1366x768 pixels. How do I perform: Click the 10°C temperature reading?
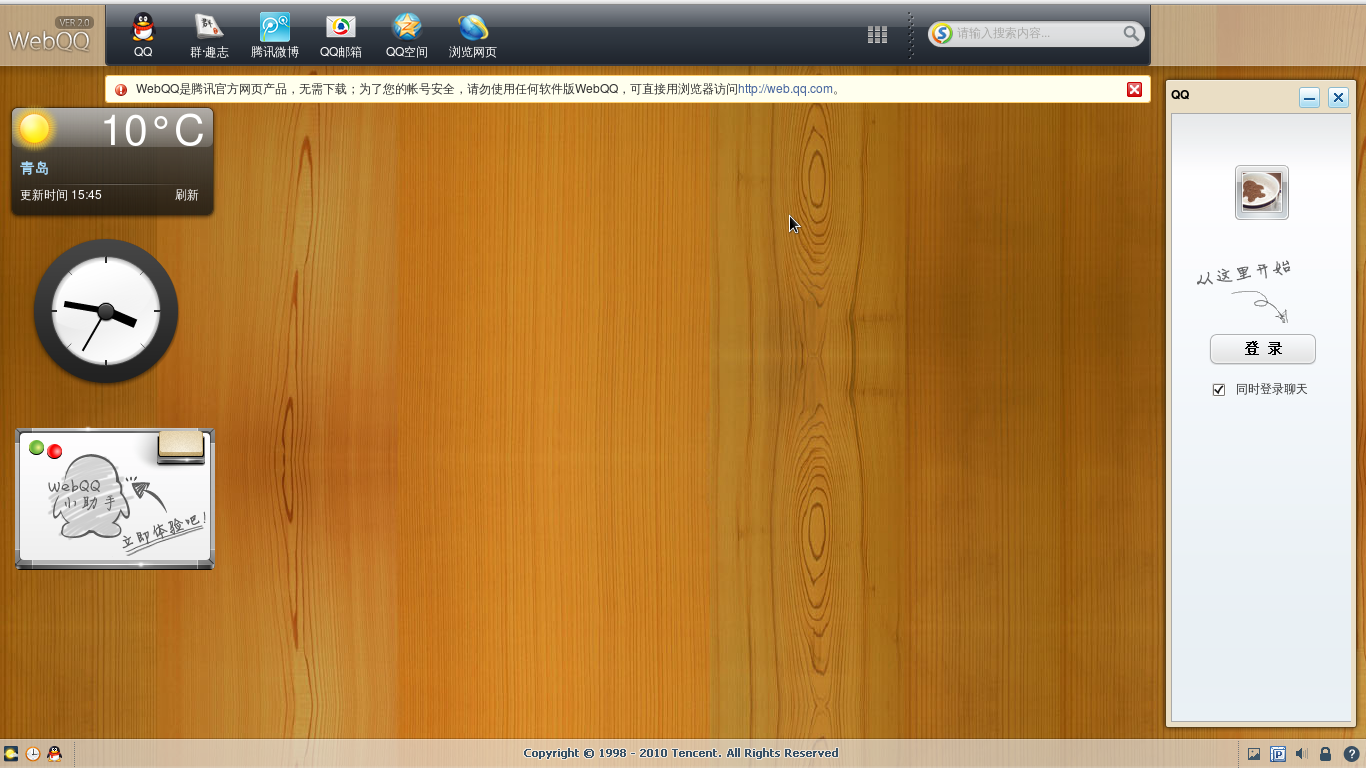(152, 130)
